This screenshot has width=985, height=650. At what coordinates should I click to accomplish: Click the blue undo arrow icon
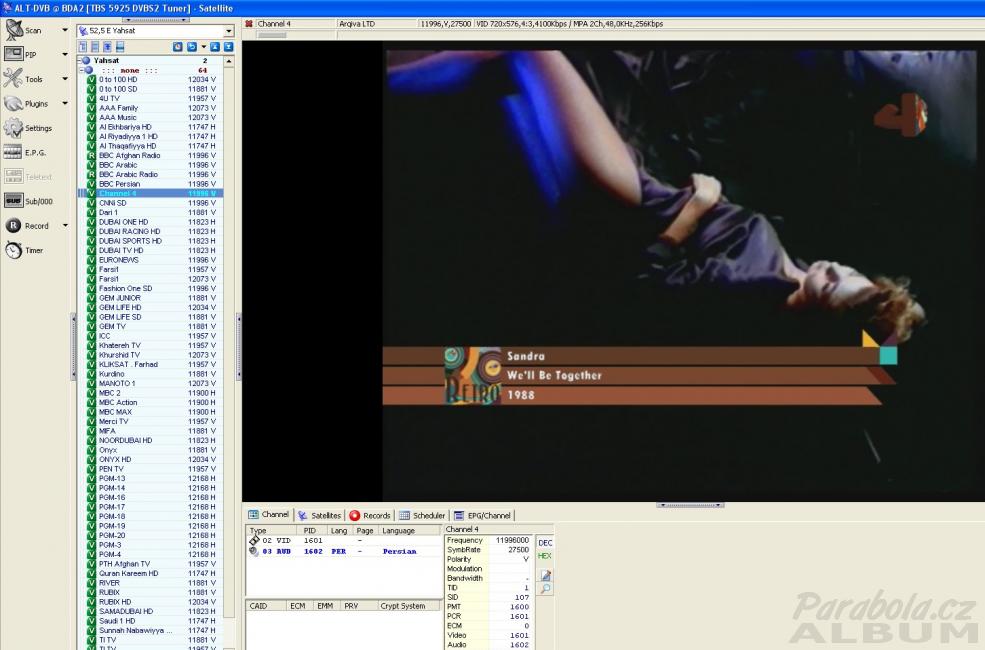(192, 47)
